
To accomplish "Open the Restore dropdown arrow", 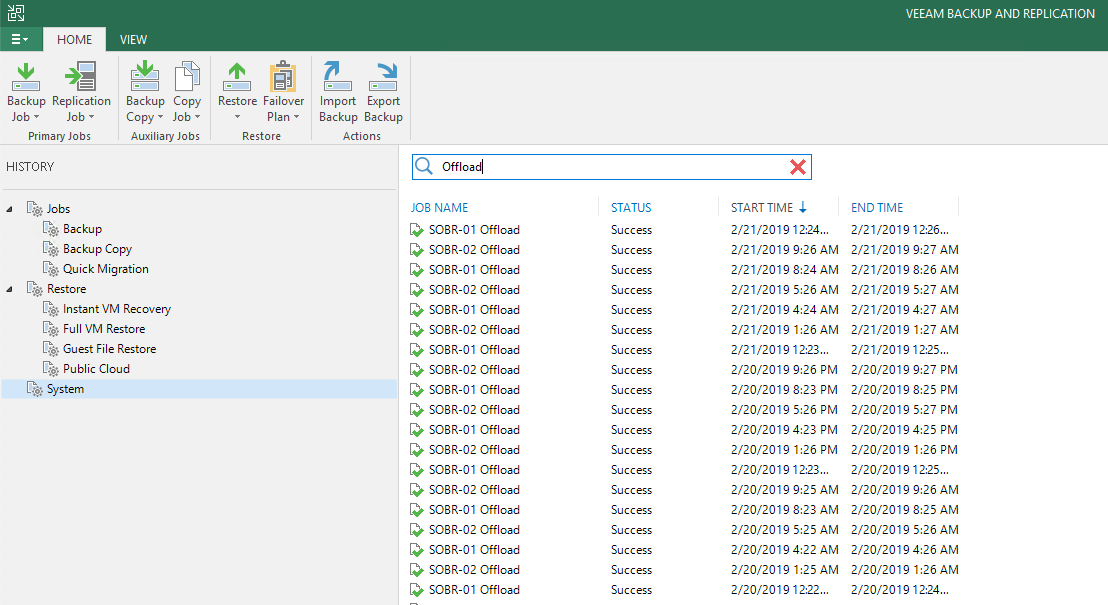I will coord(237,117).
